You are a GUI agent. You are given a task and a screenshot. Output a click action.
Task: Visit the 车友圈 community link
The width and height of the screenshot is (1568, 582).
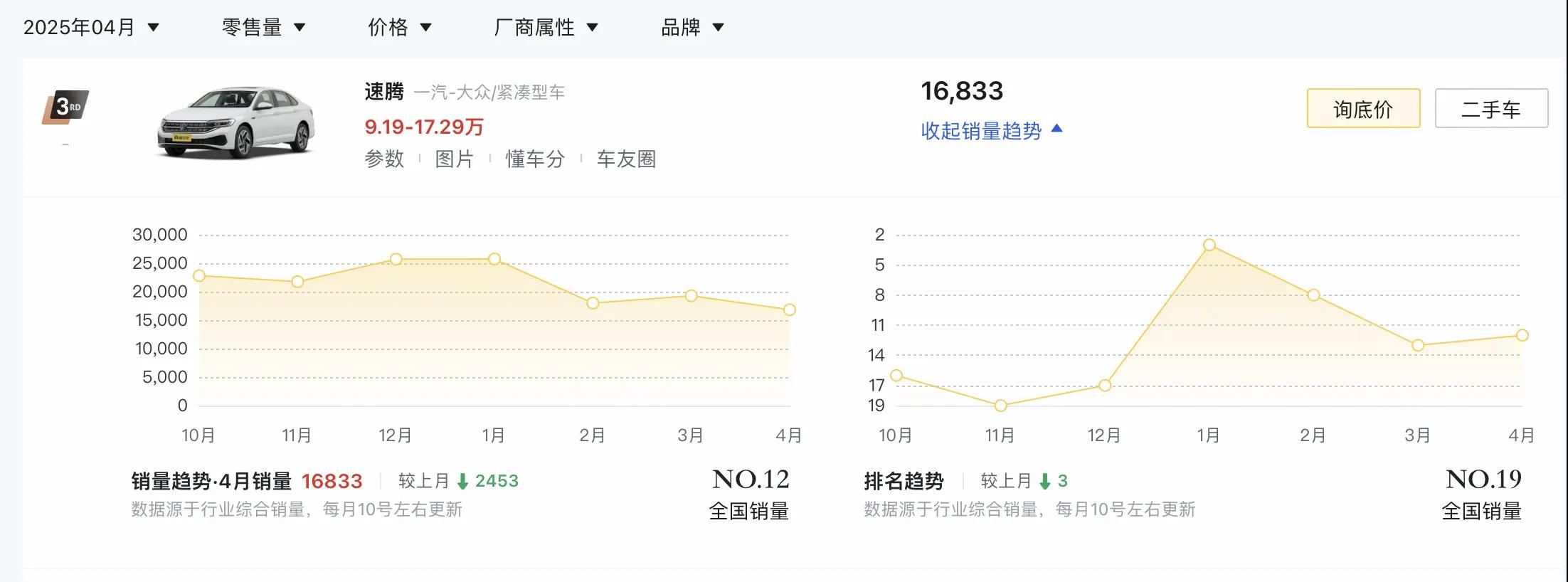point(626,159)
